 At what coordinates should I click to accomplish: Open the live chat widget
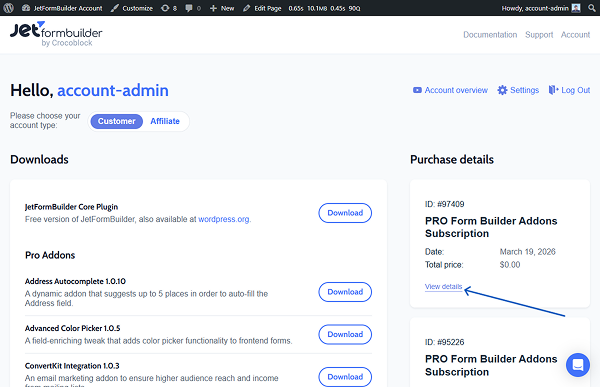point(577,365)
